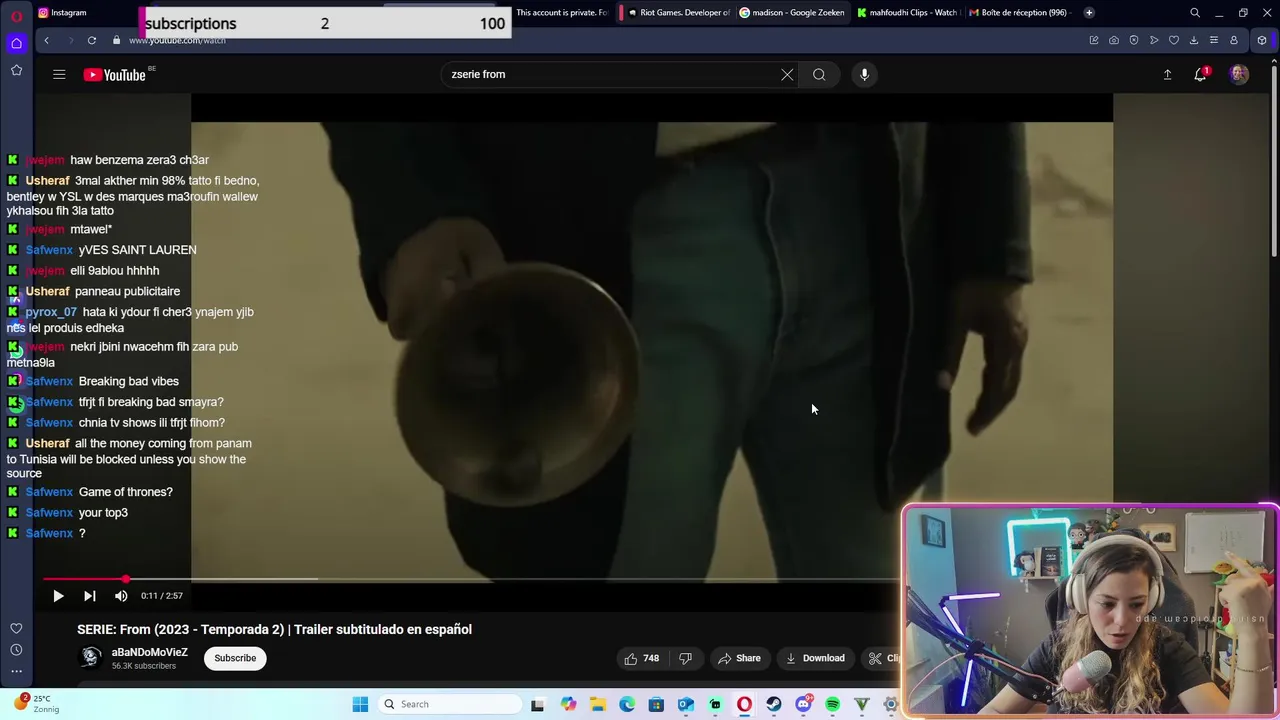Open Opera easy setup sliders icon
The image size is (1280, 720).
(1214, 40)
